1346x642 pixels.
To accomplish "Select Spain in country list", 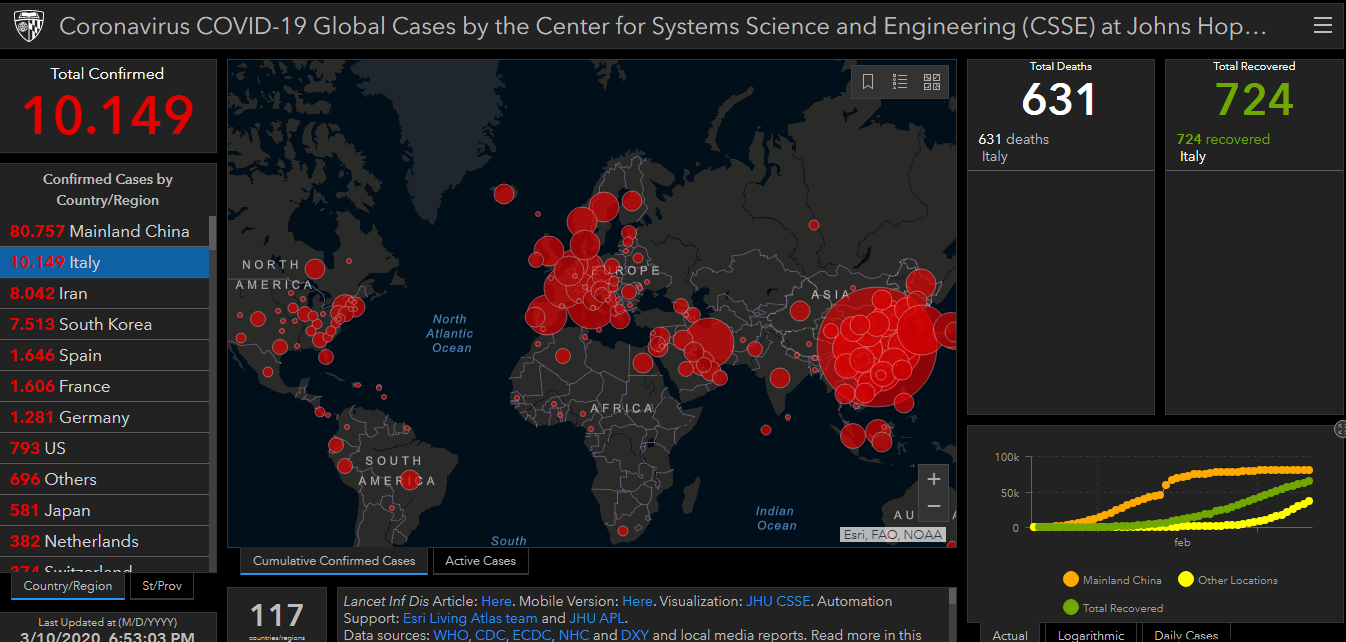I will coord(104,355).
